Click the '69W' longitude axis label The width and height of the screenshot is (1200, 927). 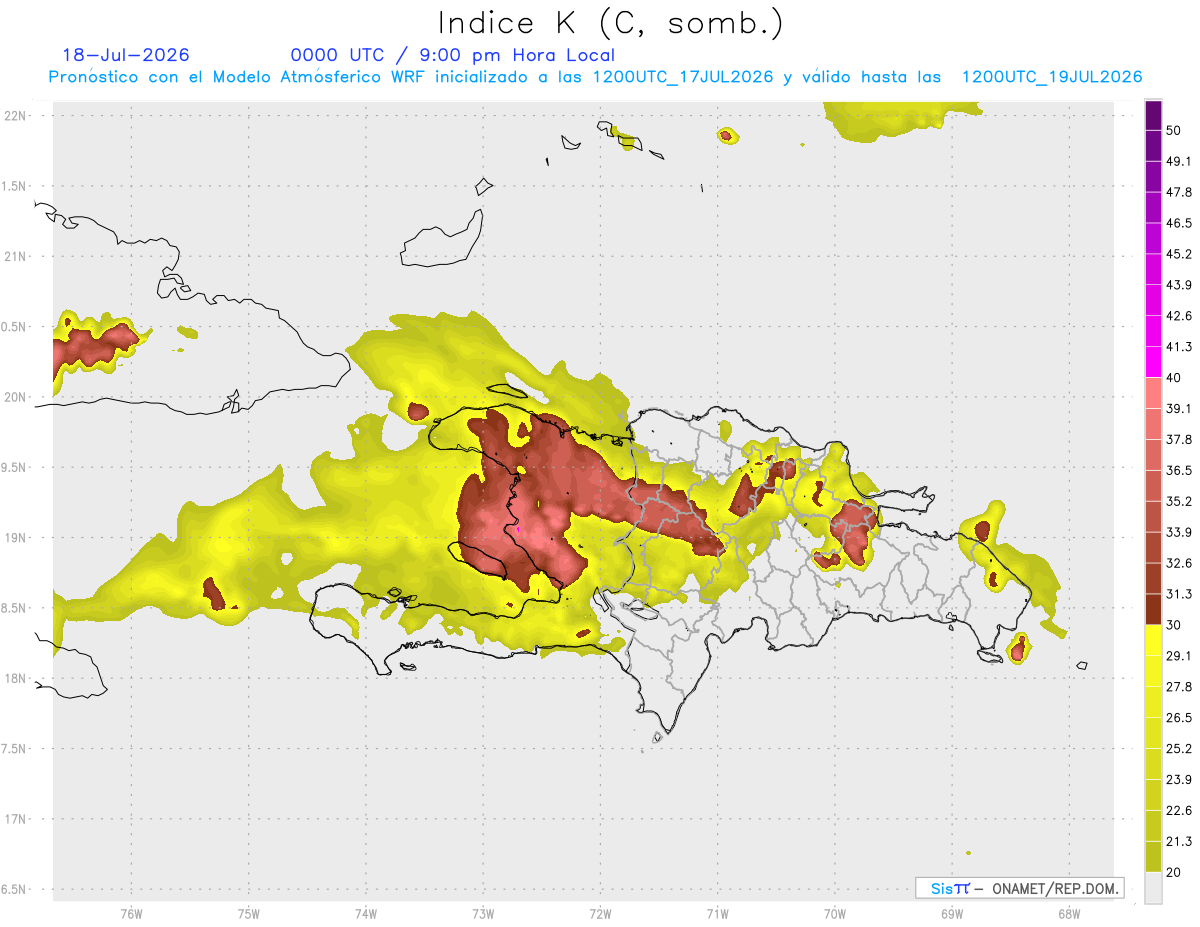952,914
